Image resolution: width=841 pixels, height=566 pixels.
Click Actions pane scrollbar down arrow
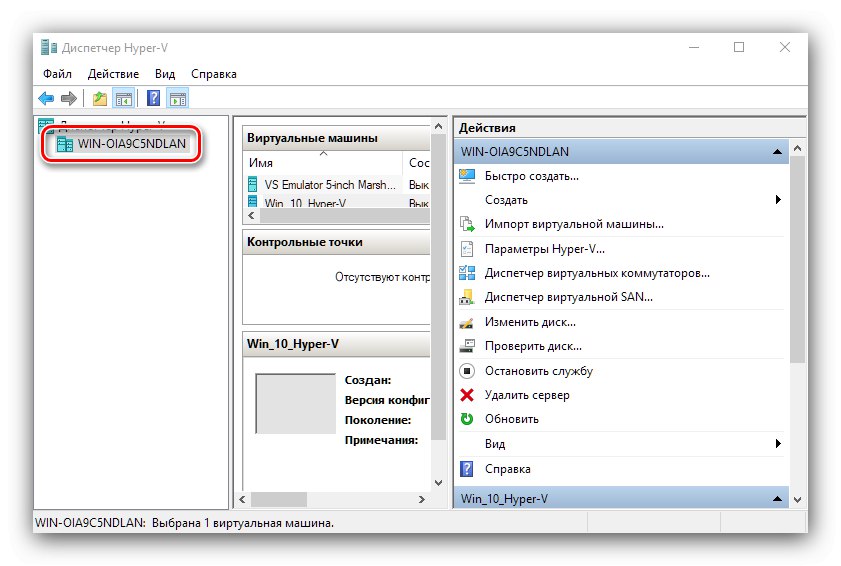(798, 499)
